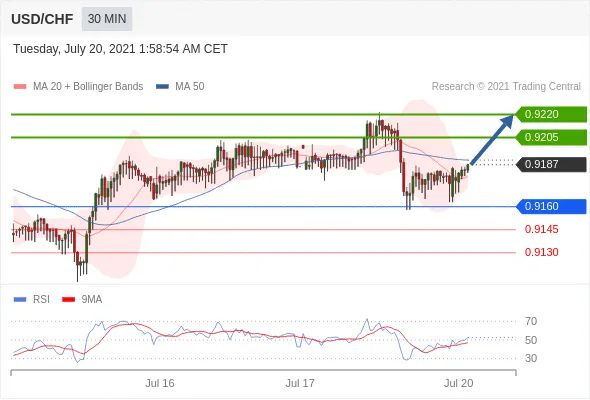
Task: Click the blue RSI legend swatch
Action: coord(20,300)
